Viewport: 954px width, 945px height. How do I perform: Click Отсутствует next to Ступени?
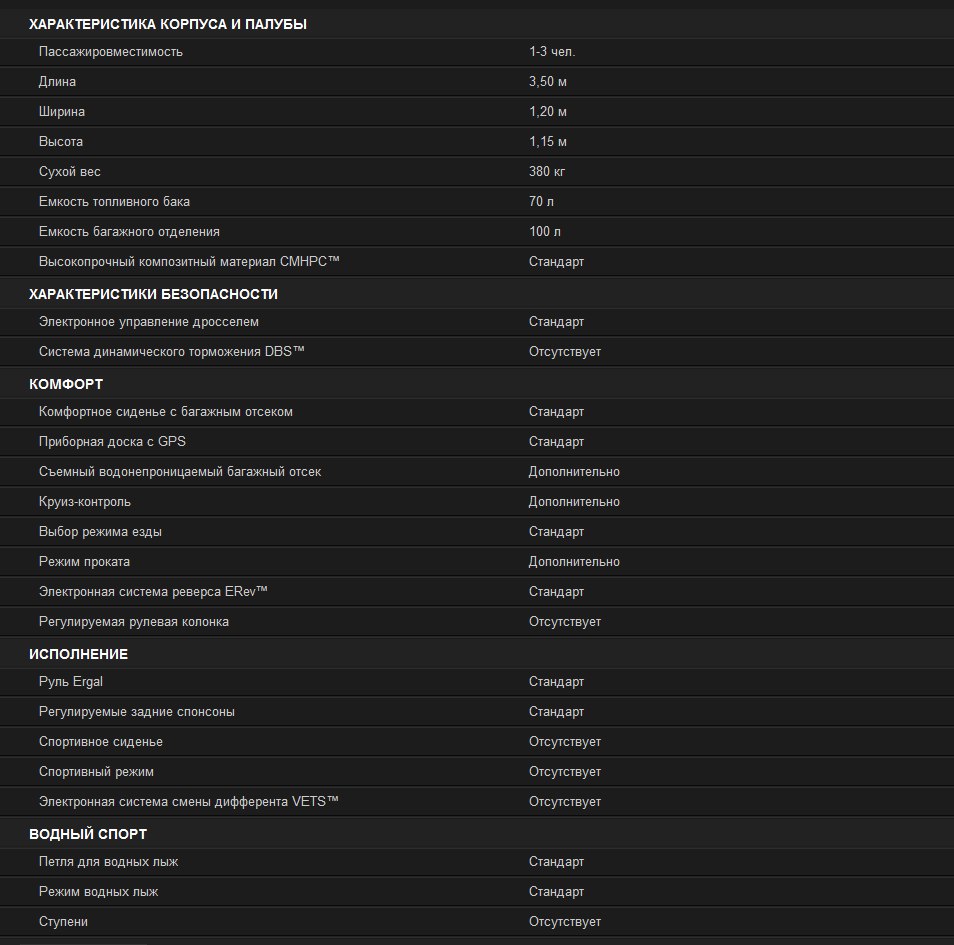pyautogui.click(x=565, y=922)
